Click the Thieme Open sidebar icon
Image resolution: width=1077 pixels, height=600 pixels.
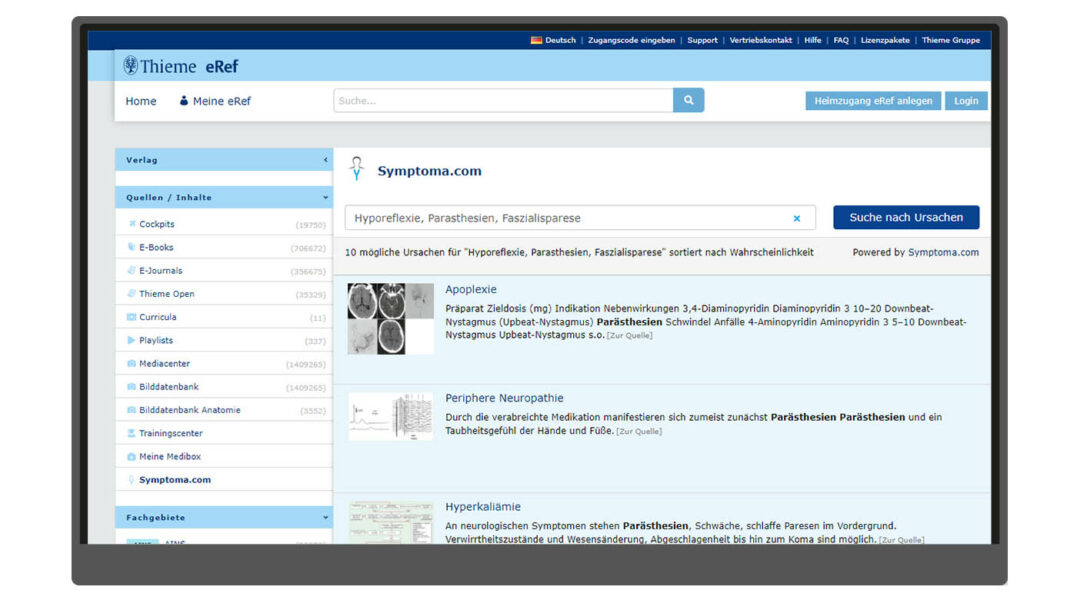point(132,294)
